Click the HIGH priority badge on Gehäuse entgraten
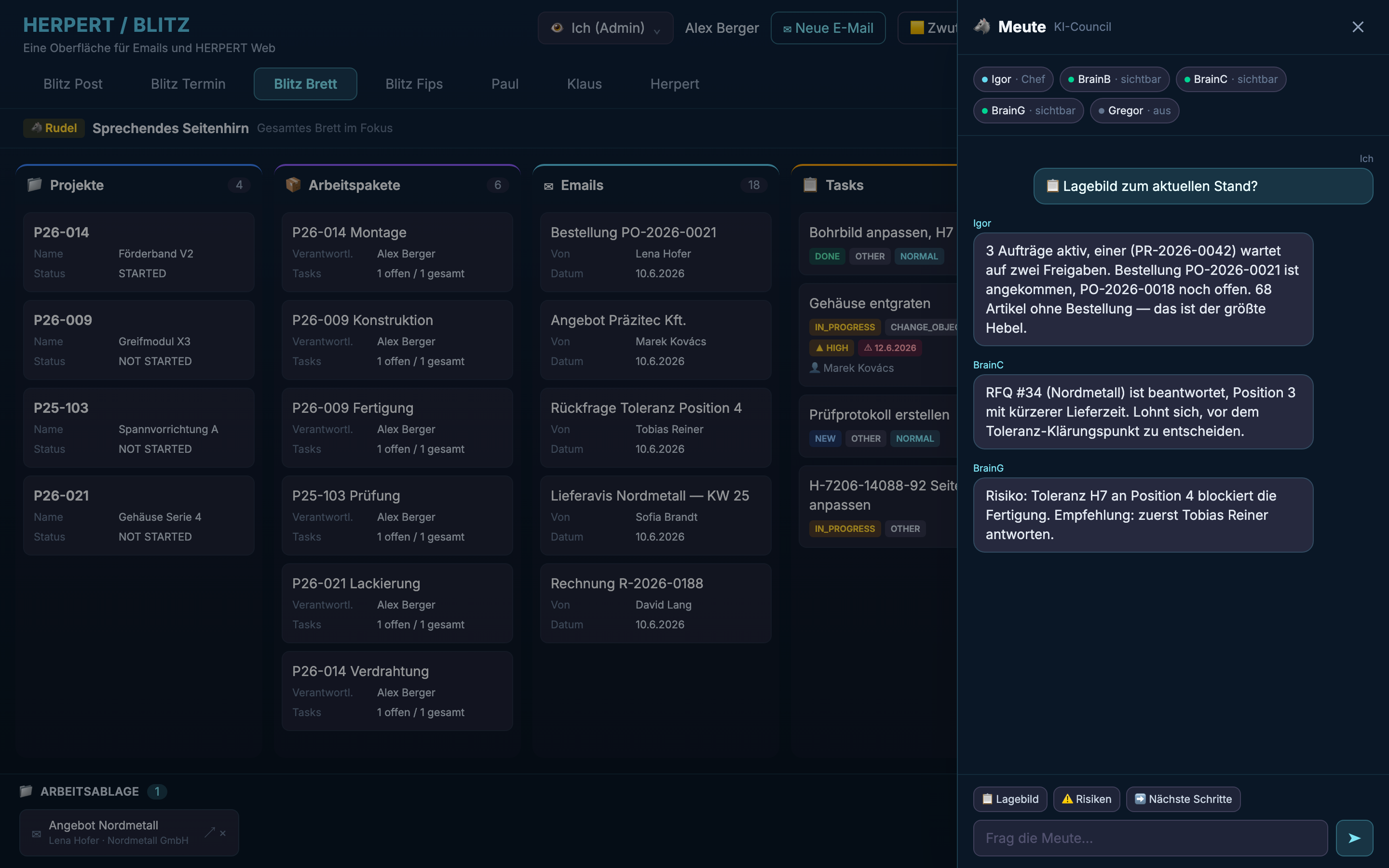The height and width of the screenshot is (868, 1389). tap(831, 348)
